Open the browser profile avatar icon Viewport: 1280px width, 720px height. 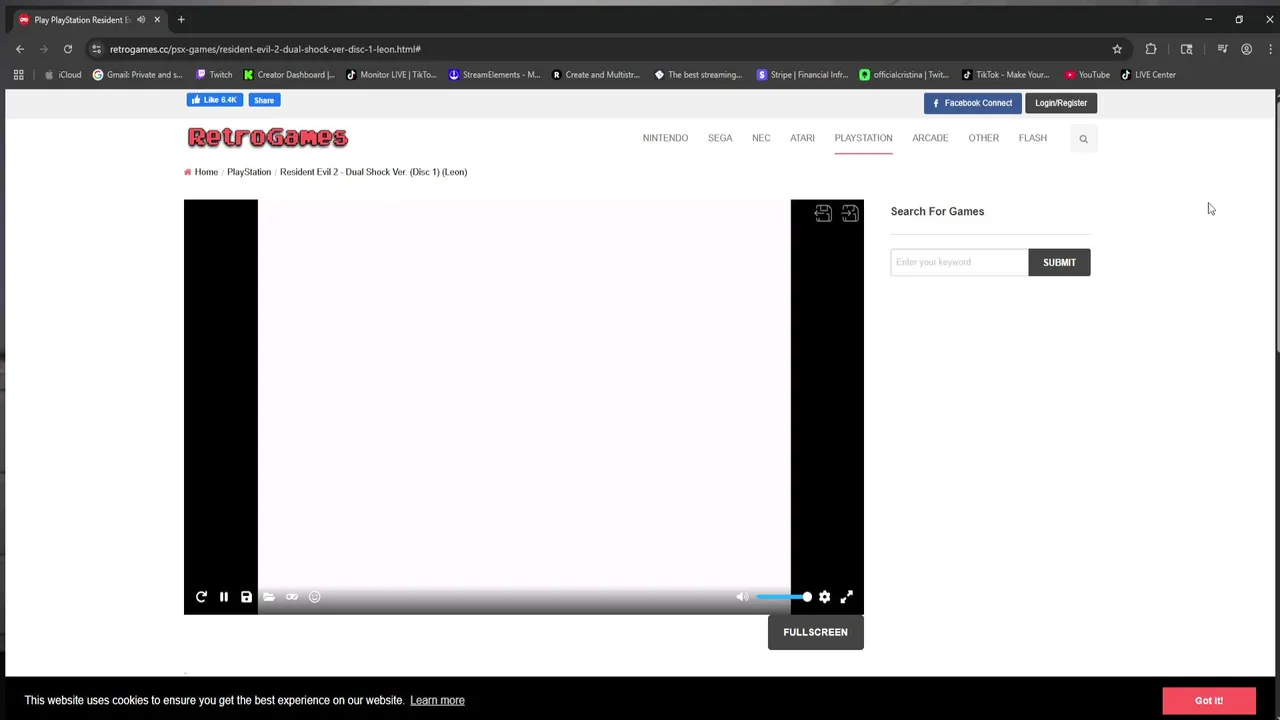coord(1246,49)
